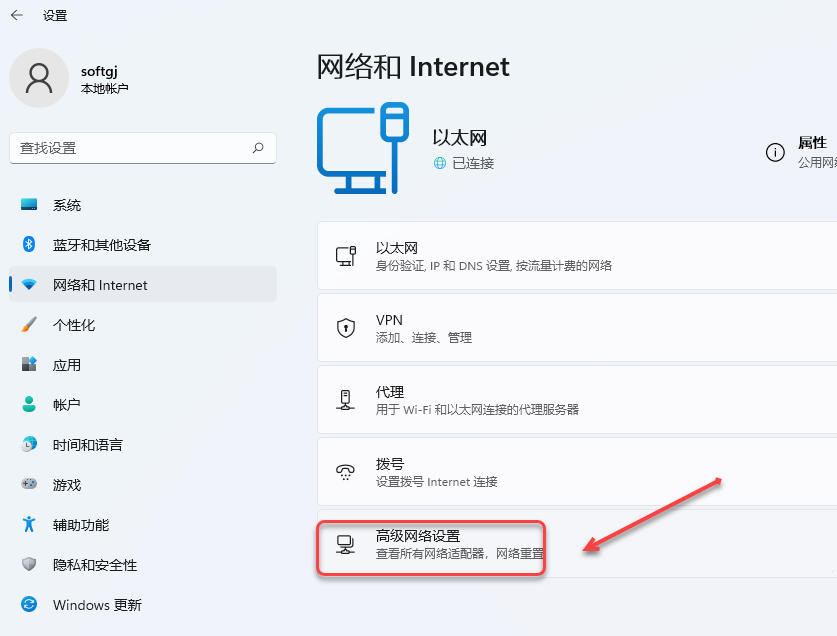
Task: Open the 代理 proxy settings row
Action: [x=577, y=400]
